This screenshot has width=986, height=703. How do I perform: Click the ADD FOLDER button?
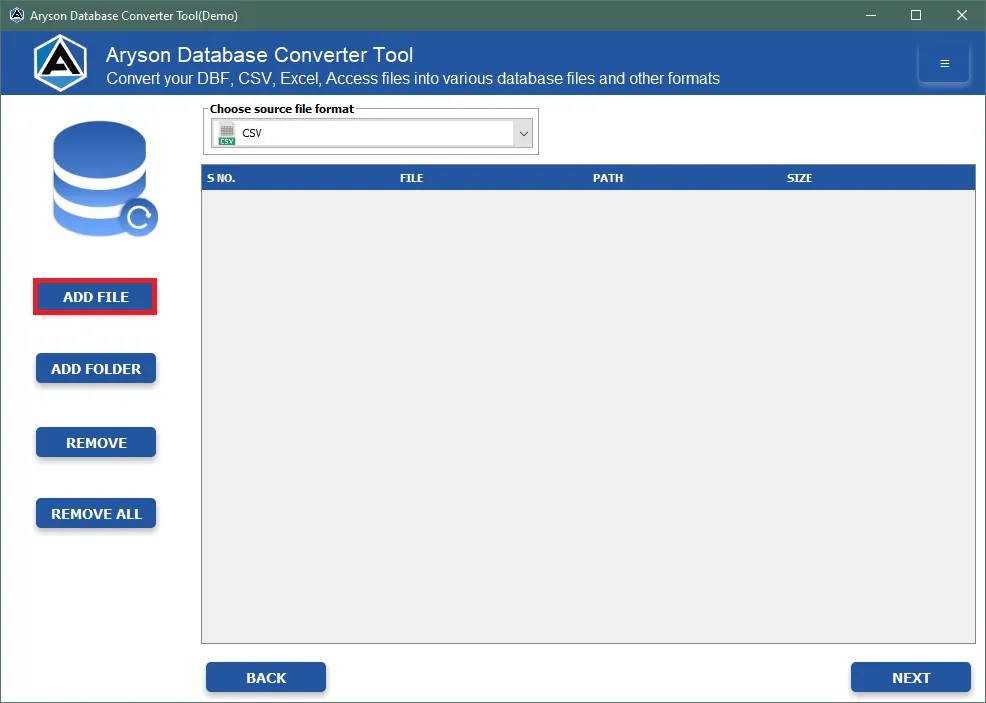click(96, 368)
